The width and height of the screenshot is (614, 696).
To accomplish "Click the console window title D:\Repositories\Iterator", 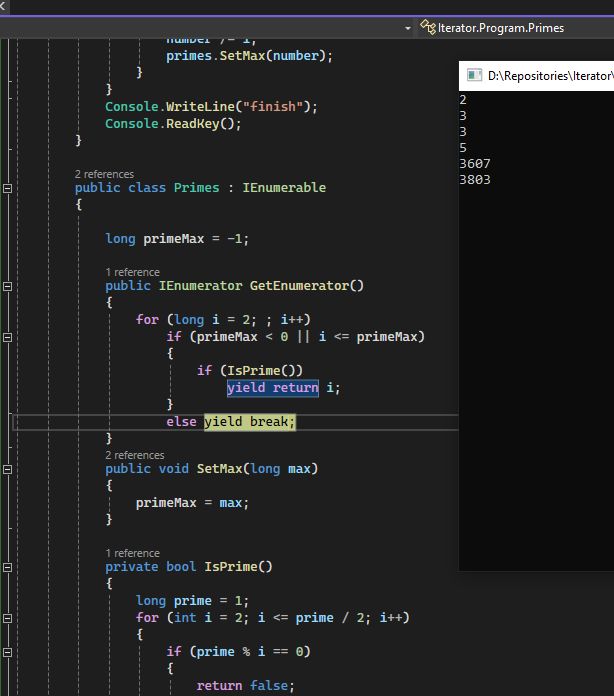I will pyautogui.click(x=550, y=76).
